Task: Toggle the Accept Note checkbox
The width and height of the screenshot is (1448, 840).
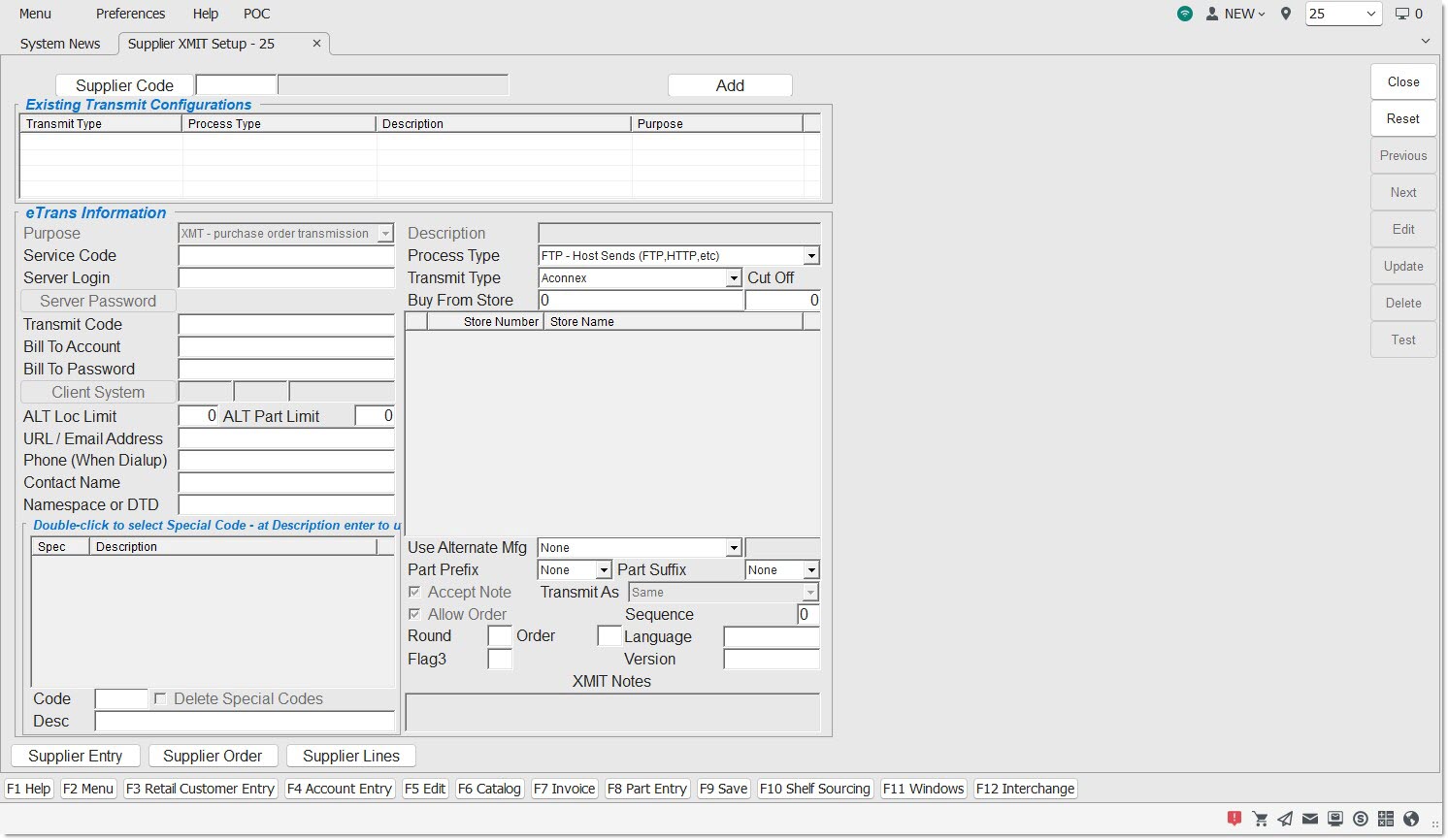Action: click(414, 592)
